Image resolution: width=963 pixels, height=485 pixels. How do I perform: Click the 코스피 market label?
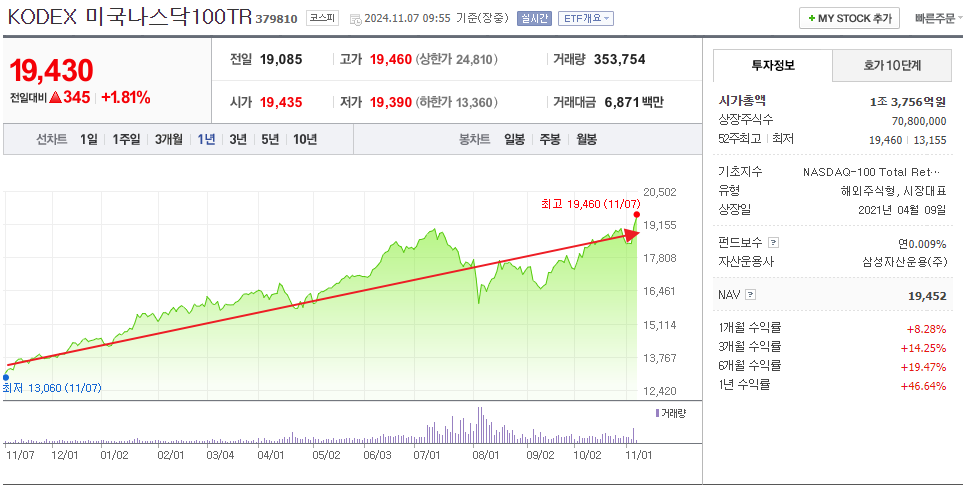(322, 18)
